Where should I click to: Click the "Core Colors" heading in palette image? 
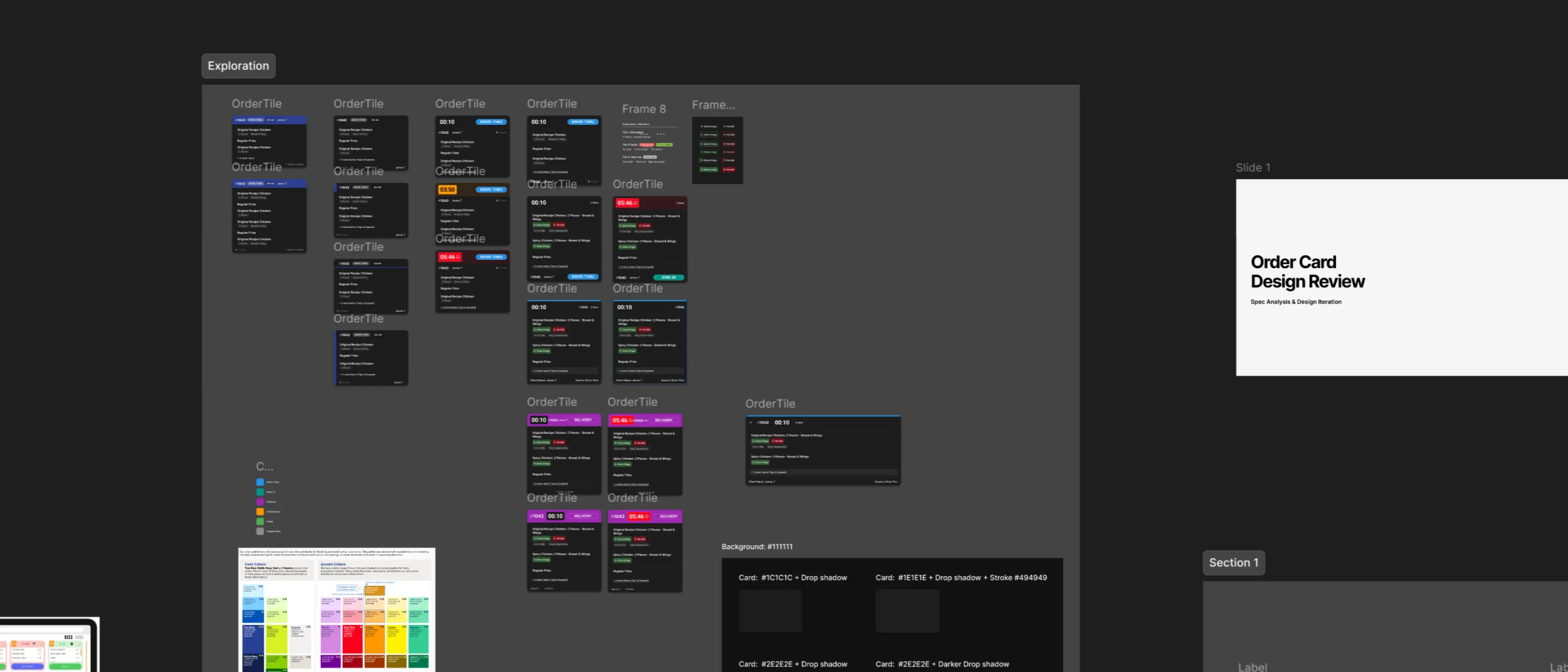pyautogui.click(x=255, y=564)
